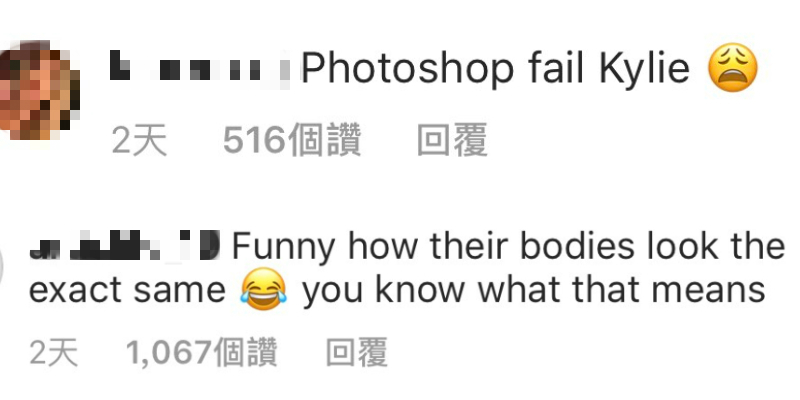Open the blurred username before Photoshop fail

click(200, 69)
